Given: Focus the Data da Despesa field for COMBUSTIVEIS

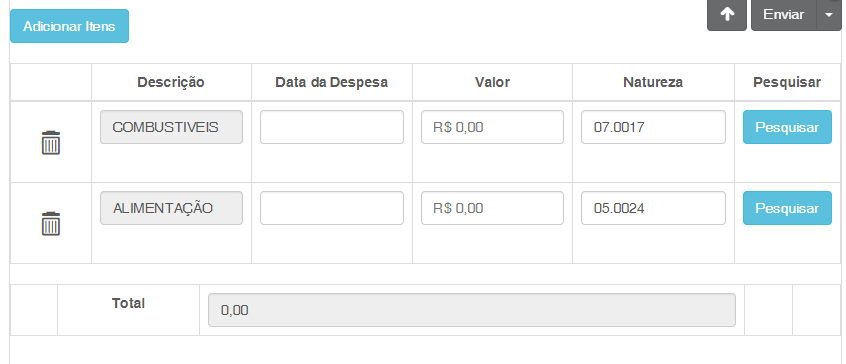Looking at the screenshot, I should 332,127.
